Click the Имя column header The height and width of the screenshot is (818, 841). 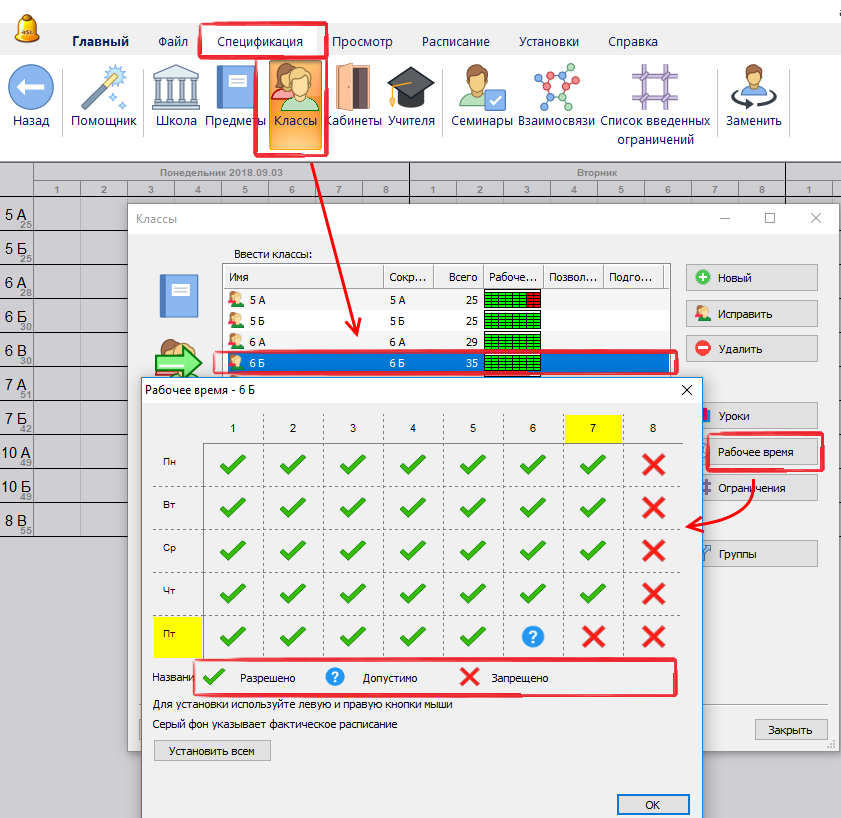click(x=302, y=277)
